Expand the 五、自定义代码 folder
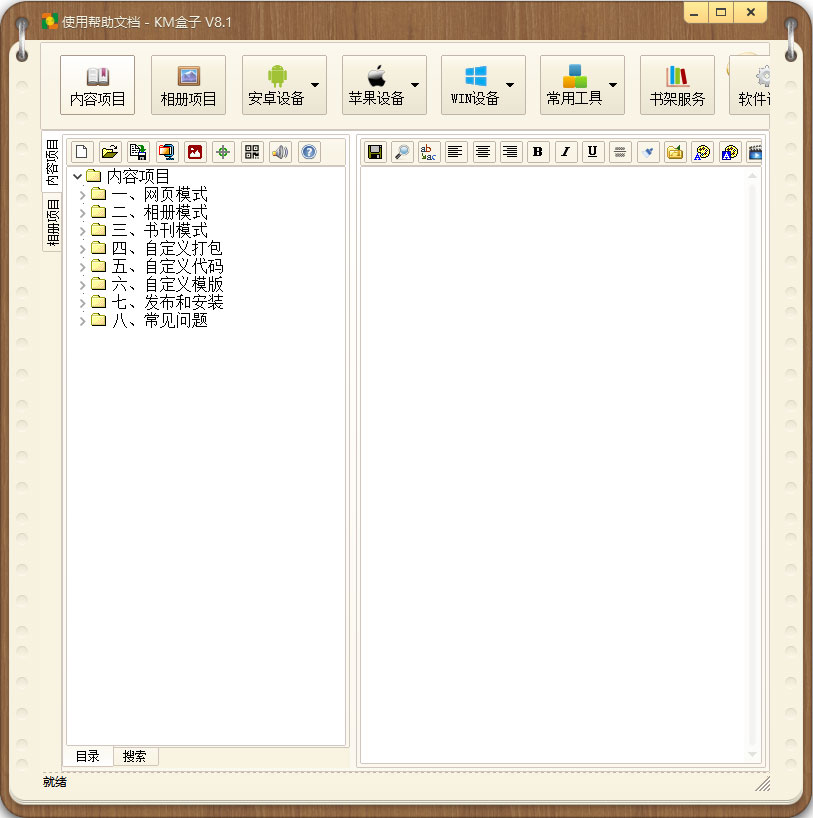Screen dimensions: 813x818 (82, 267)
